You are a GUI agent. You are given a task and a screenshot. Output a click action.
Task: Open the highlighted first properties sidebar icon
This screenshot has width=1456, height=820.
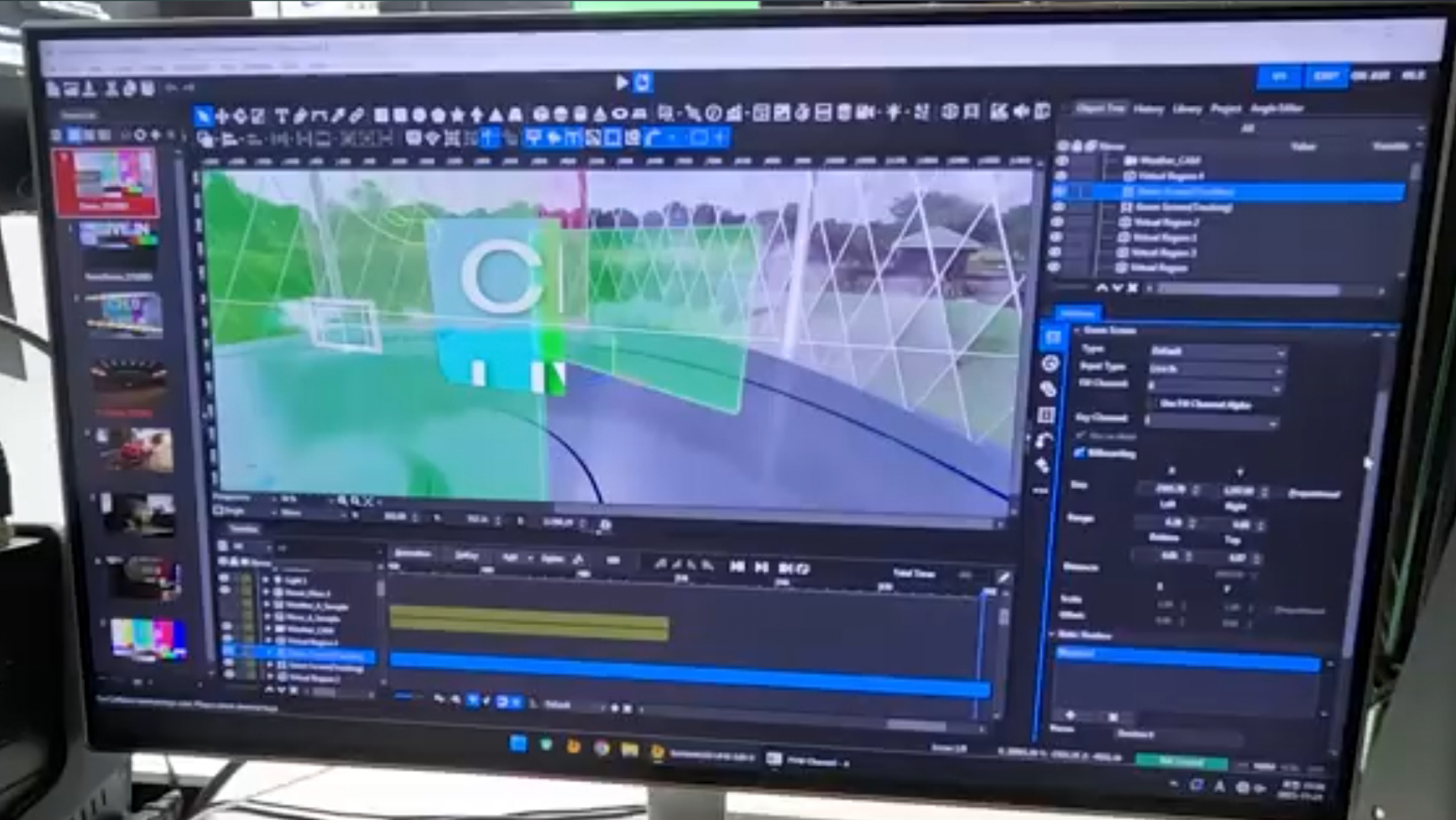[x=1053, y=337]
